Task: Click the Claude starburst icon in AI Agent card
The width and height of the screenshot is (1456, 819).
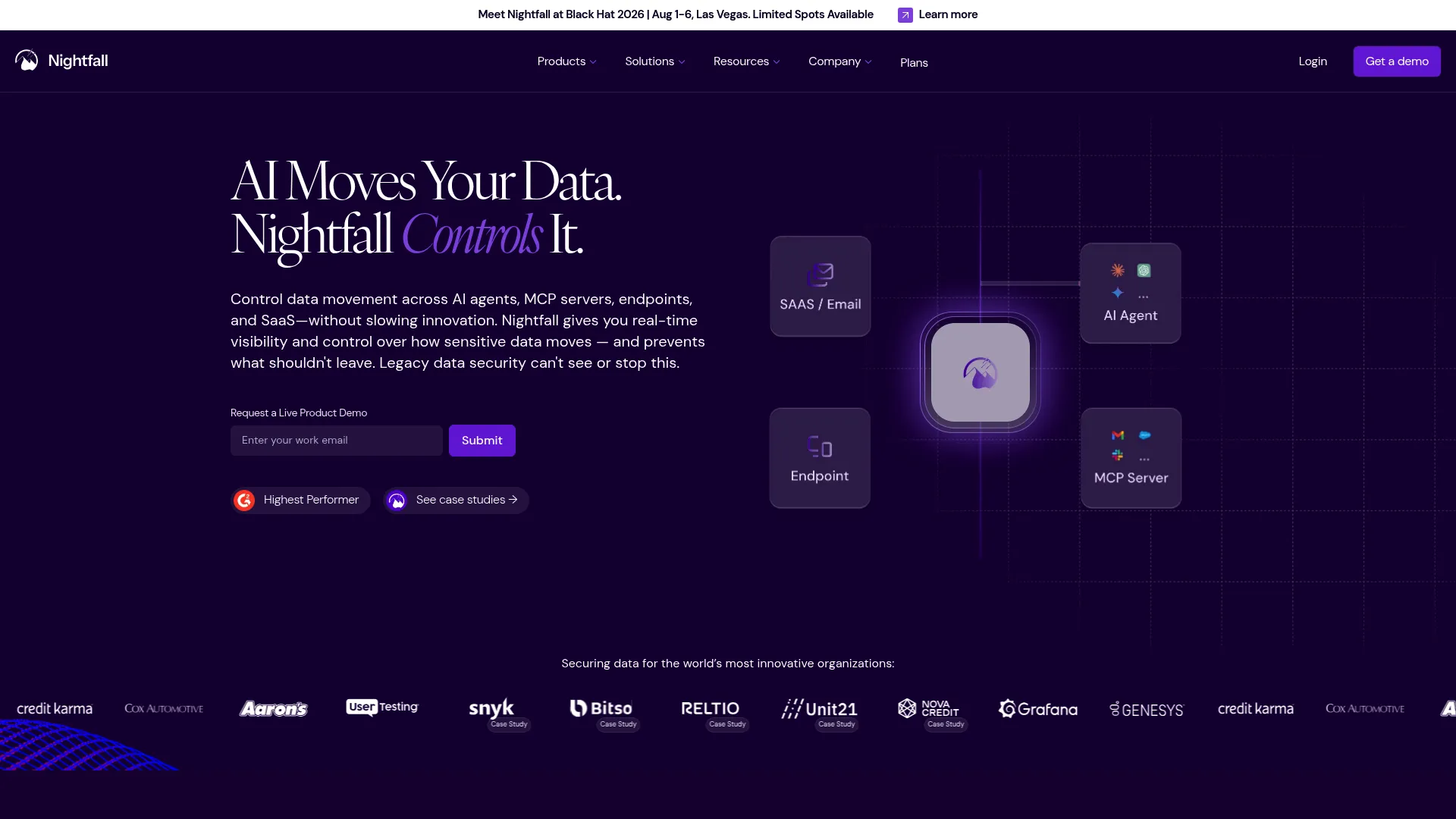Action: (1118, 270)
